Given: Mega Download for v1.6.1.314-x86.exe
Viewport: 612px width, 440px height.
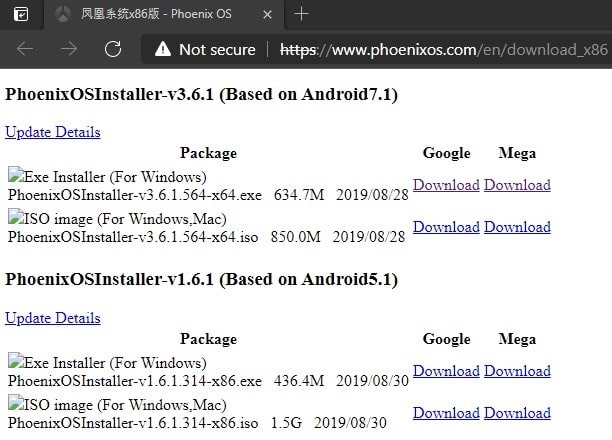Looking at the screenshot, I should [518, 371].
